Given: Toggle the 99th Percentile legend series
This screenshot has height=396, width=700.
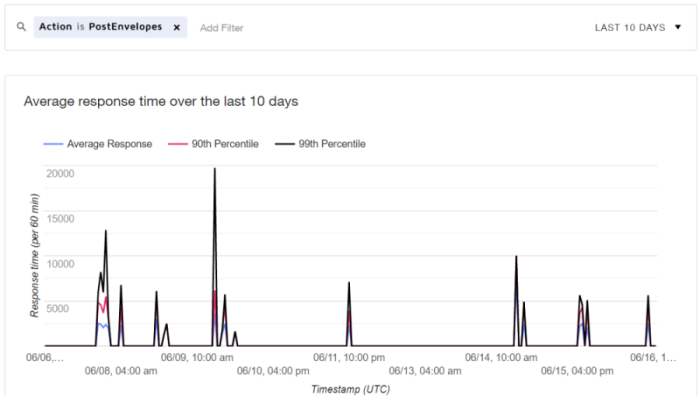Looking at the screenshot, I should 321,144.
